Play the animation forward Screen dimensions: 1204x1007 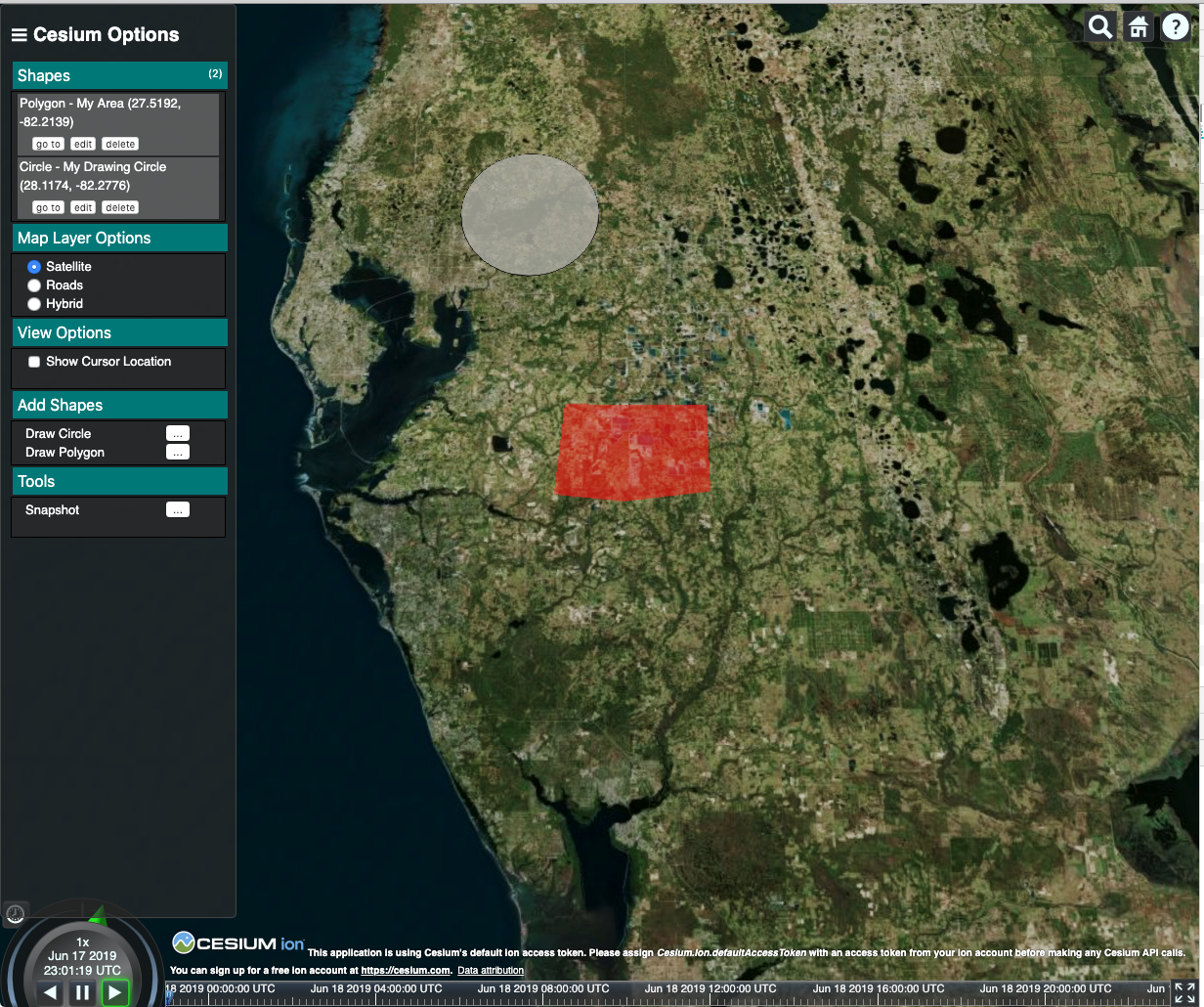[115, 992]
